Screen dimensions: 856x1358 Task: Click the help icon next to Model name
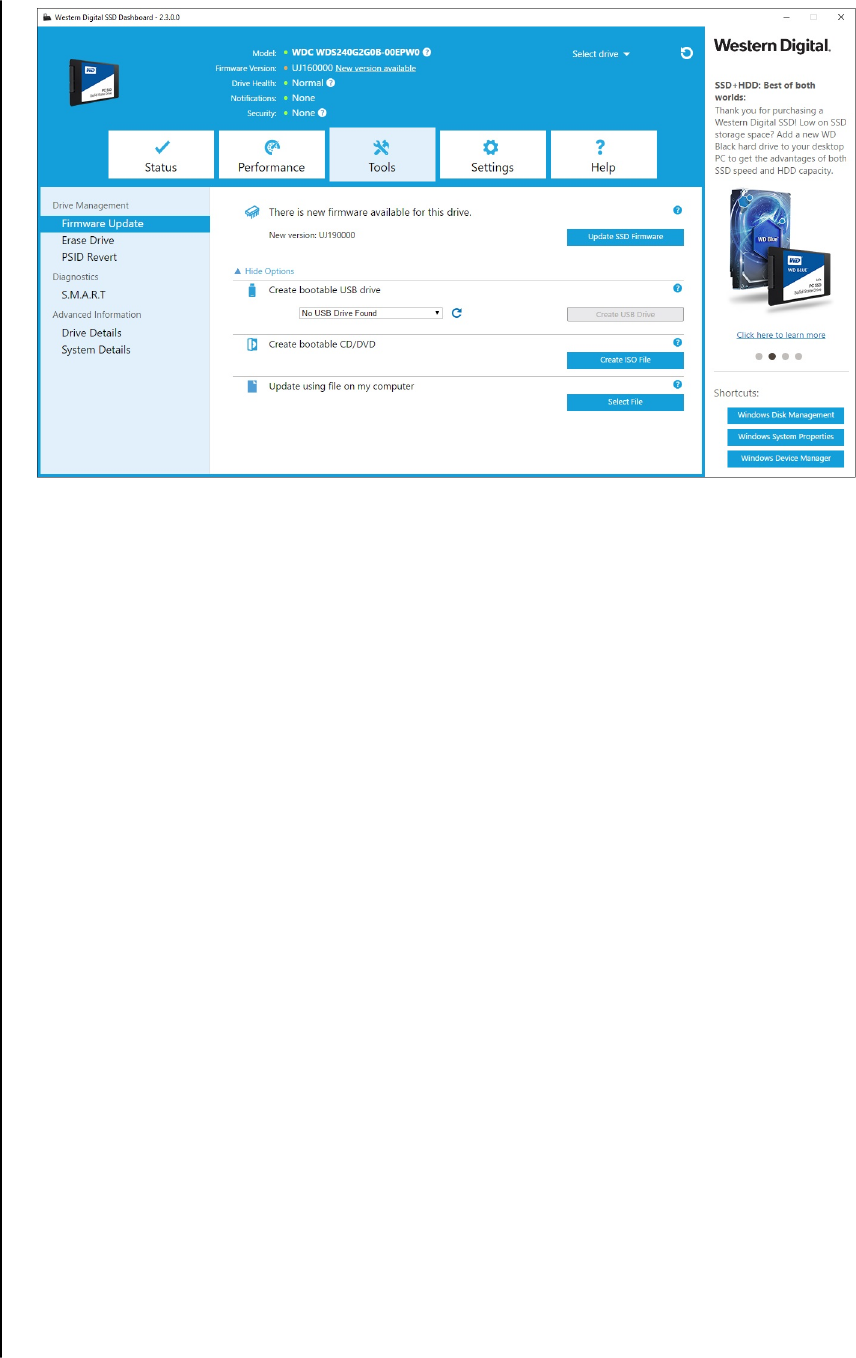click(x=427, y=51)
